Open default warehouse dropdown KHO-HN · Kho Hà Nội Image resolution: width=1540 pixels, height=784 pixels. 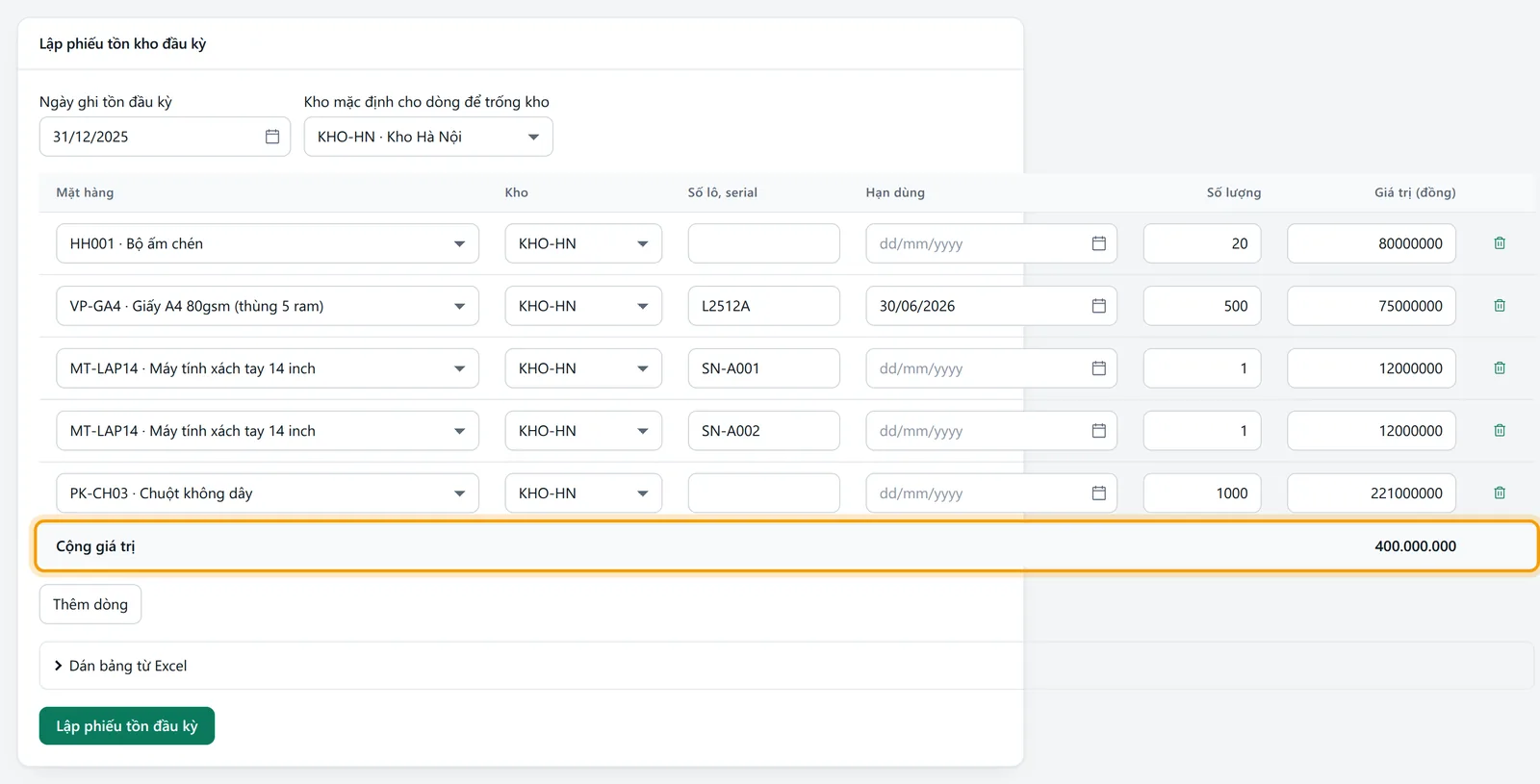[x=428, y=137]
